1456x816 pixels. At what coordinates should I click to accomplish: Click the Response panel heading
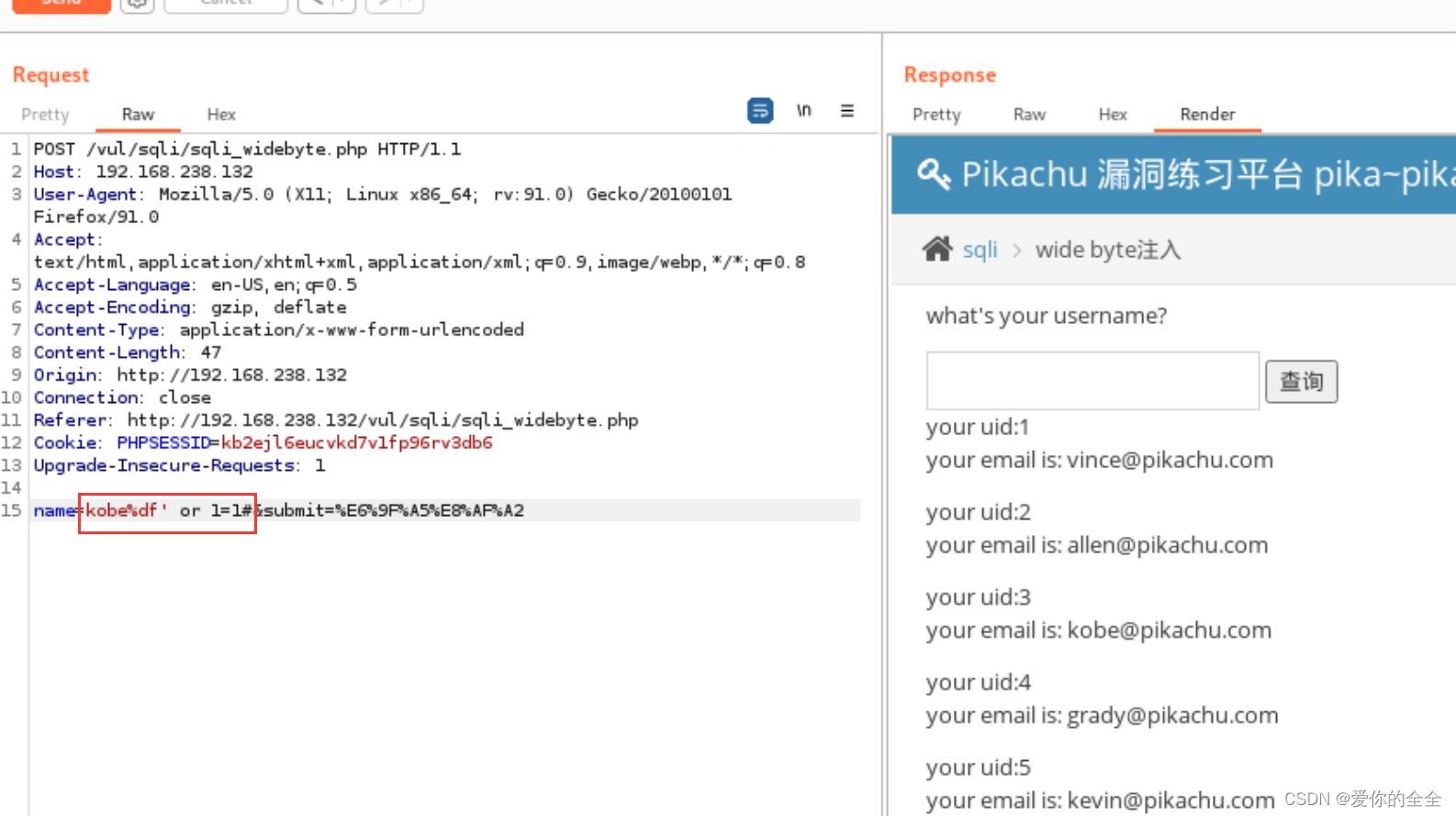[950, 75]
